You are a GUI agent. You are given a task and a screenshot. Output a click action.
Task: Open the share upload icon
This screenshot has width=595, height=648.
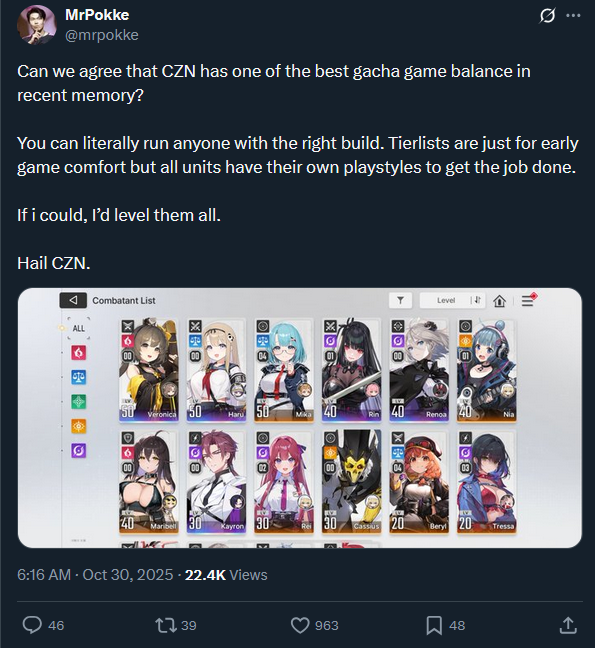(568, 625)
